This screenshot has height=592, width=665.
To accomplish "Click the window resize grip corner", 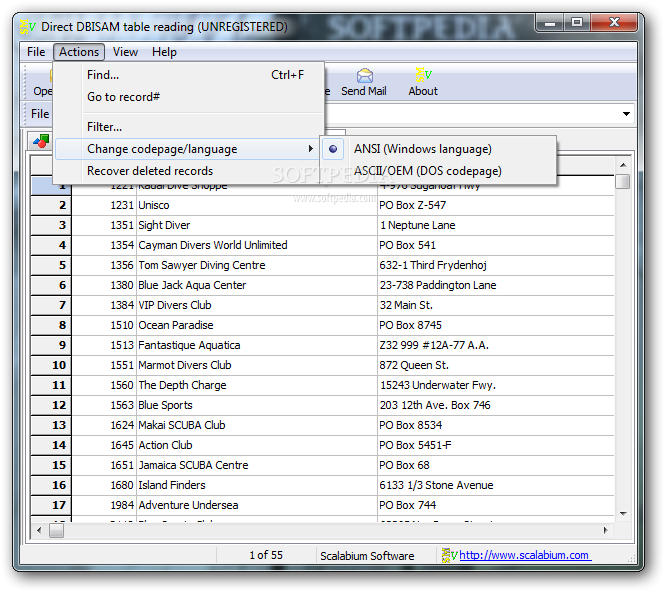I will point(631,558).
